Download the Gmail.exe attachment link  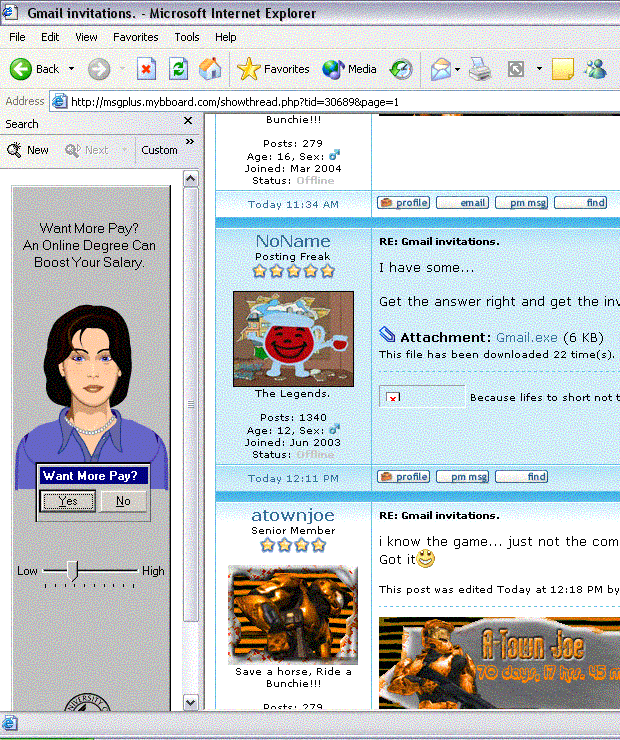tap(527, 337)
